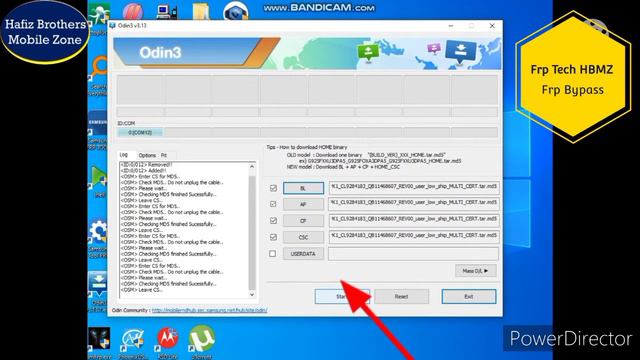This screenshot has width=640, height=360.
Task: Close the Odin3 window
Action: tap(492, 26)
